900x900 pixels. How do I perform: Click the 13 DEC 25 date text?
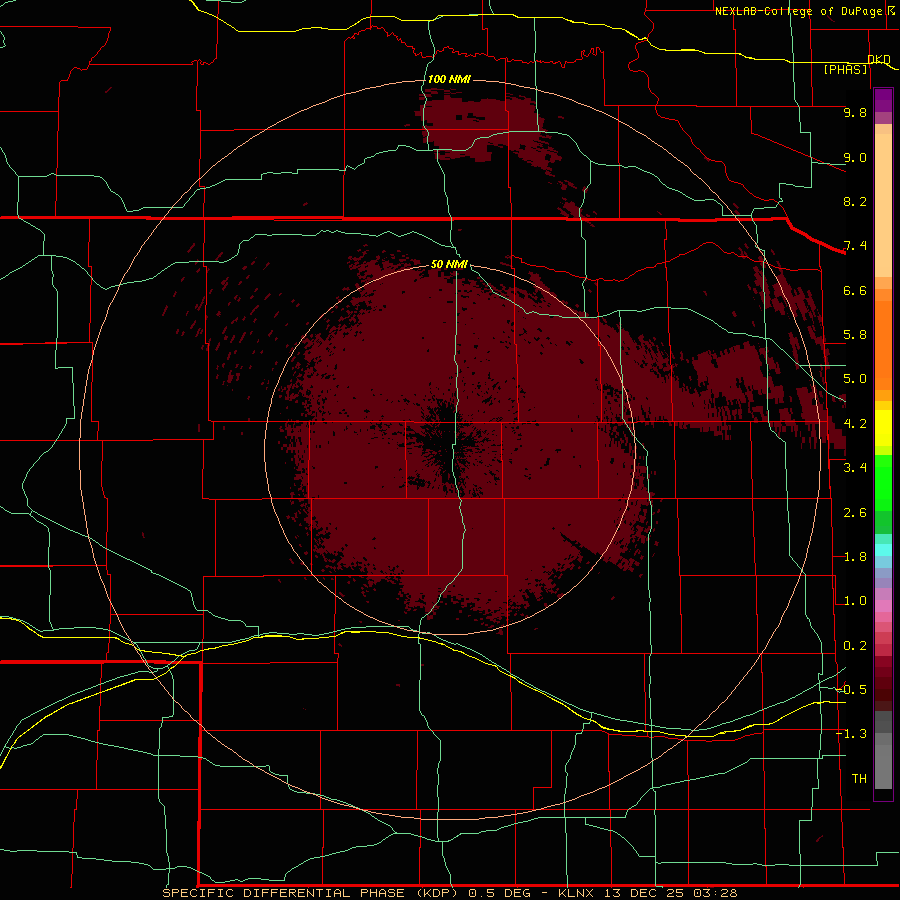pyautogui.click(x=643, y=893)
